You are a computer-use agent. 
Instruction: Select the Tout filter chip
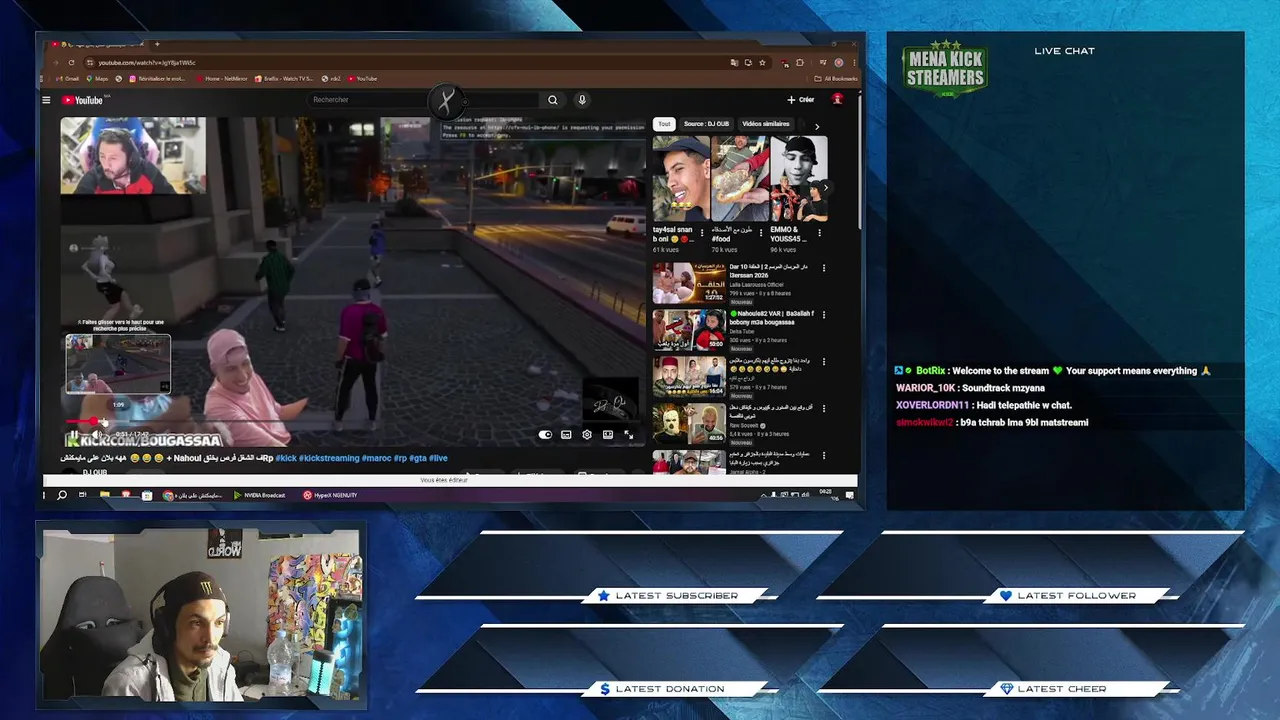point(664,124)
